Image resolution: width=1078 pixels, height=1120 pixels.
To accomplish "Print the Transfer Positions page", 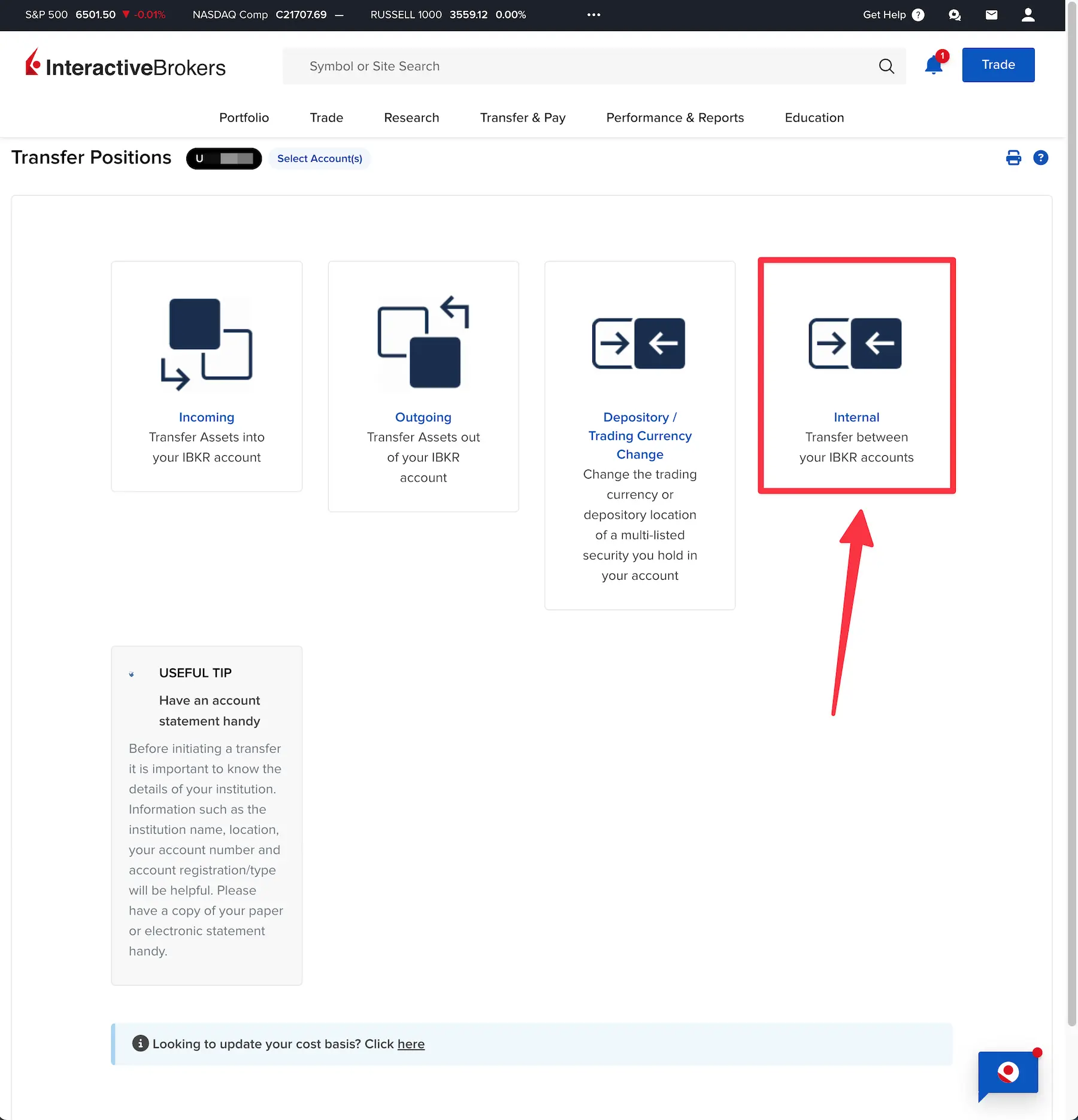I will click(1013, 158).
